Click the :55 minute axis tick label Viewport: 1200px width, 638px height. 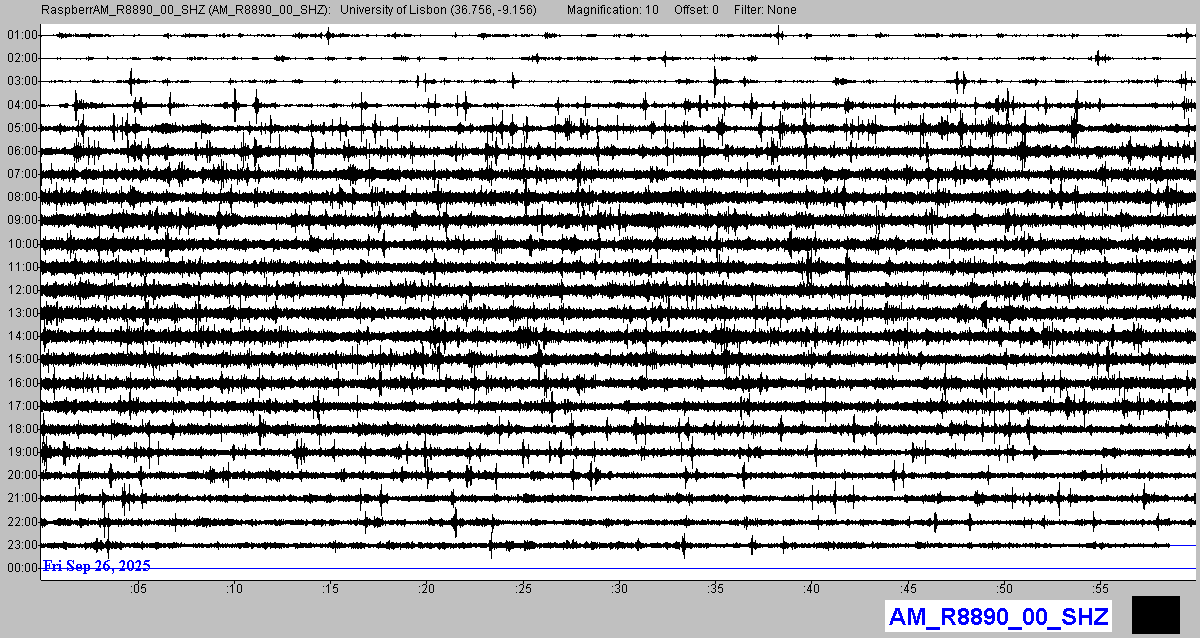point(1100,588)
